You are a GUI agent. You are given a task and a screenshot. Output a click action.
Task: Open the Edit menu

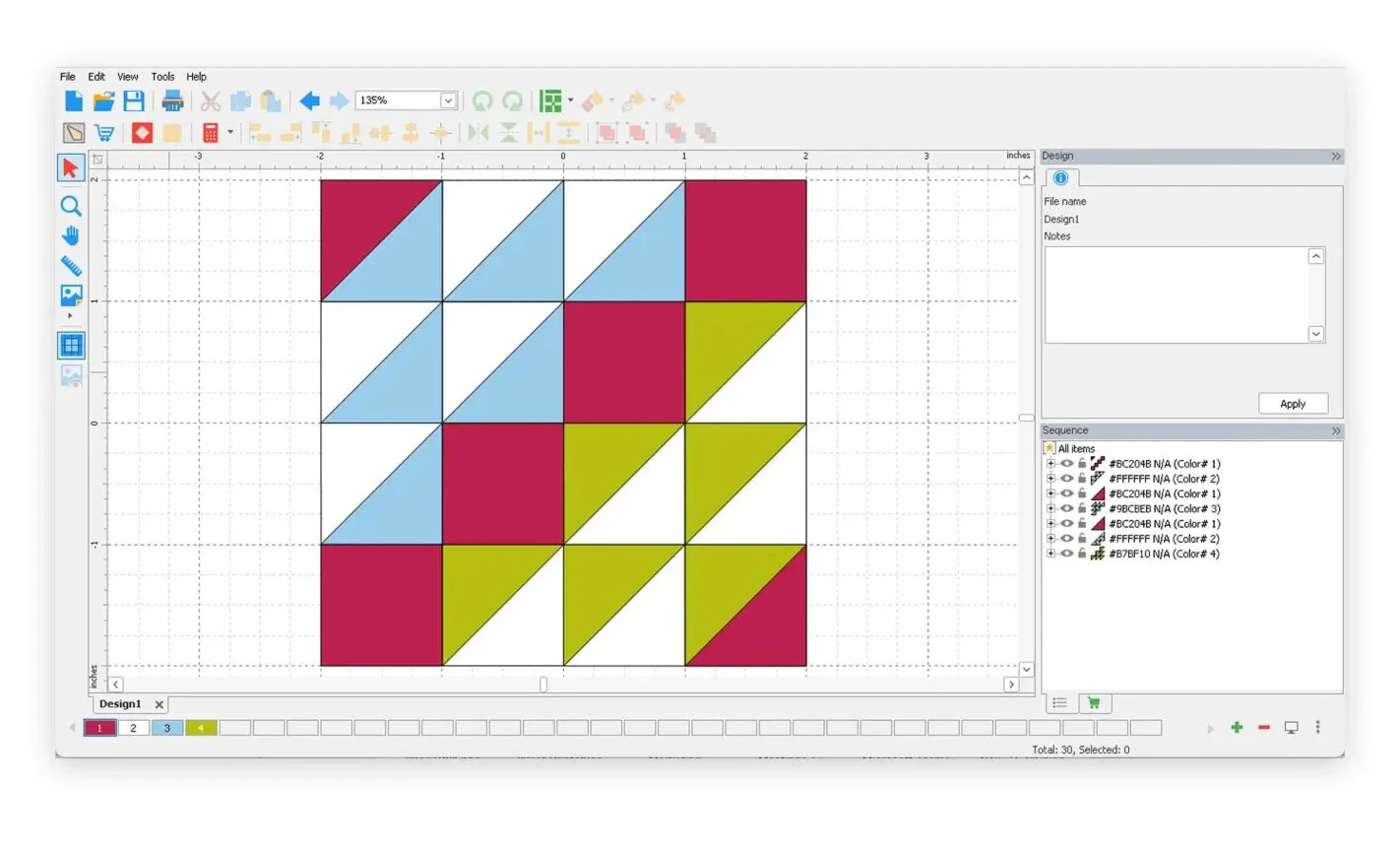(96, 77)
